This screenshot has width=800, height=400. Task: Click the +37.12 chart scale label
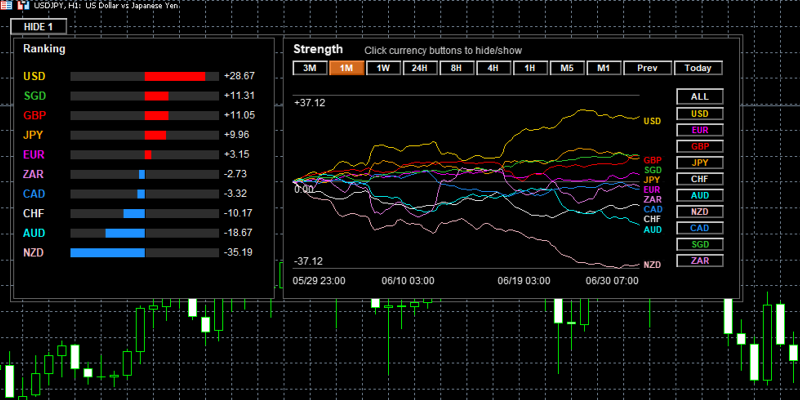click(x=309, y=103)
